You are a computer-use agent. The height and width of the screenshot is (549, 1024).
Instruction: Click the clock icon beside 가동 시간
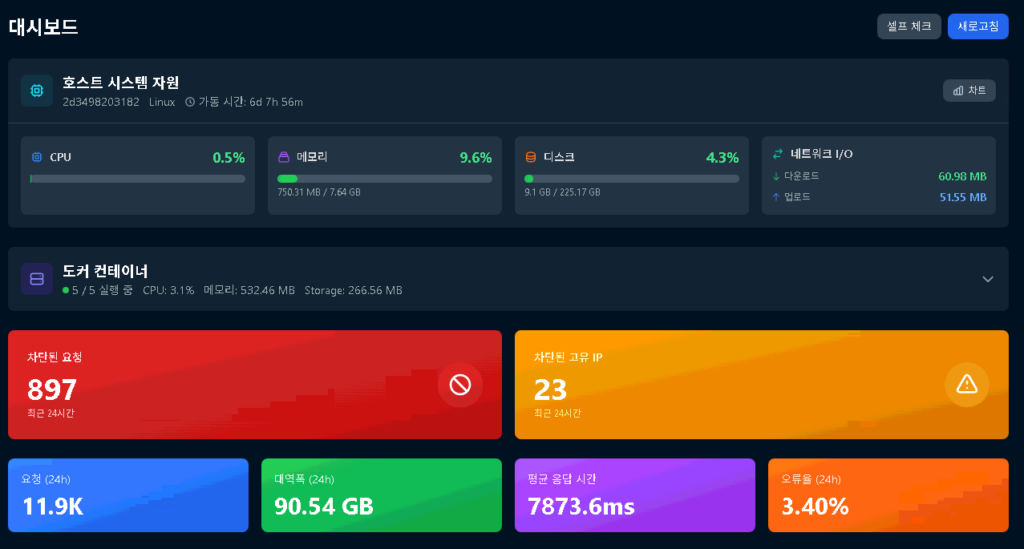click(x=190, y=102)
